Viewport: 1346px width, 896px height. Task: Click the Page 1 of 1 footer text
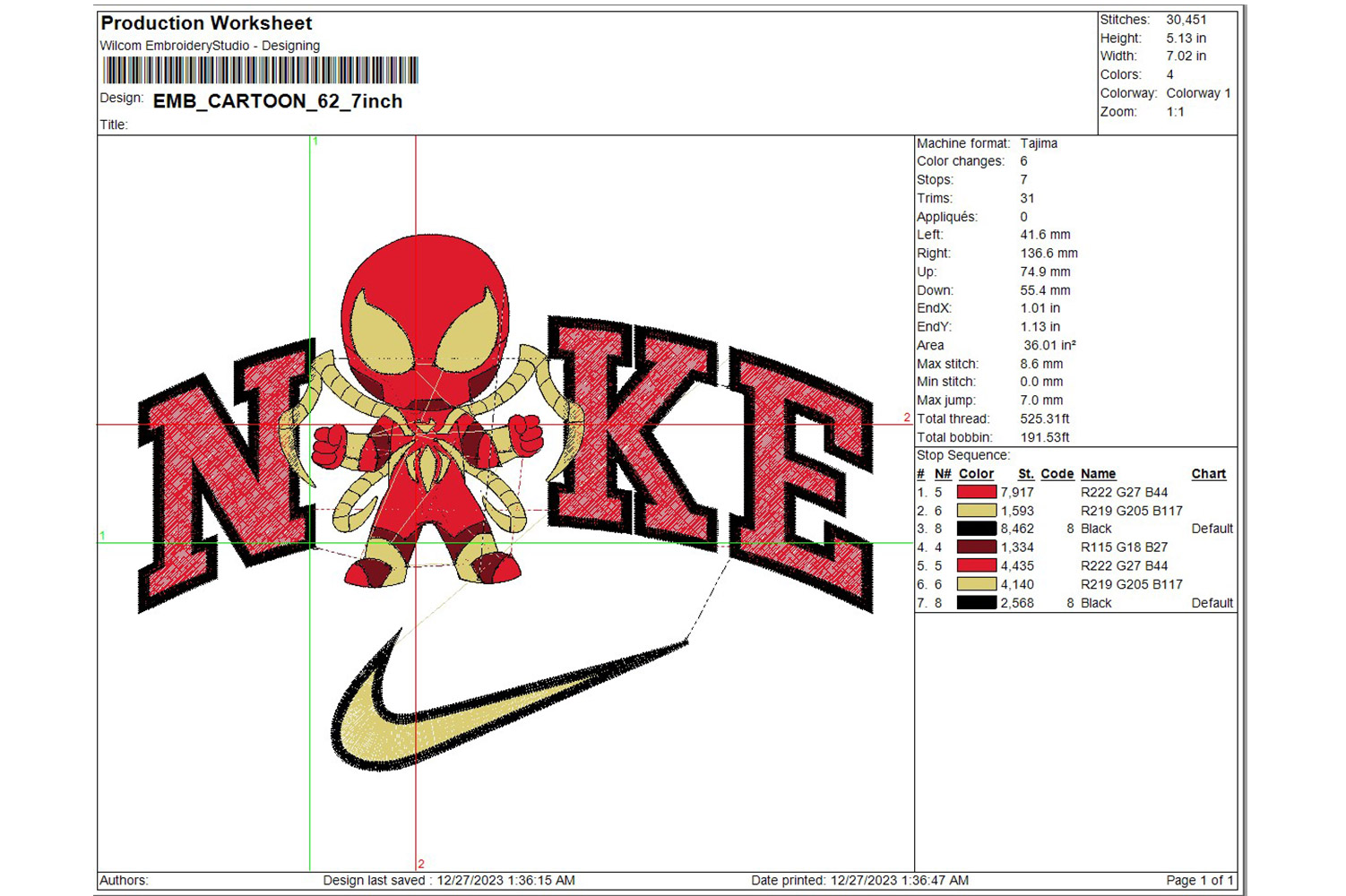(1199, 880)
